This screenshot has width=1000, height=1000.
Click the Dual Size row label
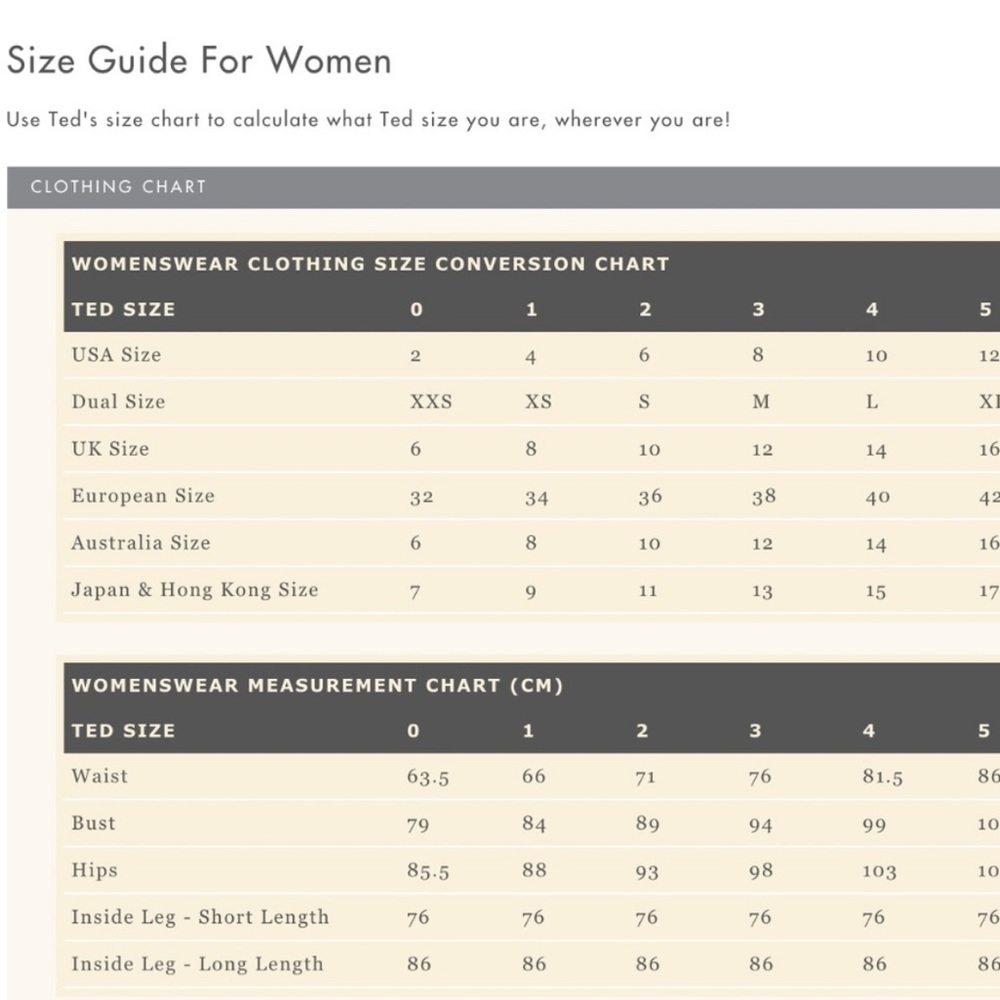click(x=118, y=402)
